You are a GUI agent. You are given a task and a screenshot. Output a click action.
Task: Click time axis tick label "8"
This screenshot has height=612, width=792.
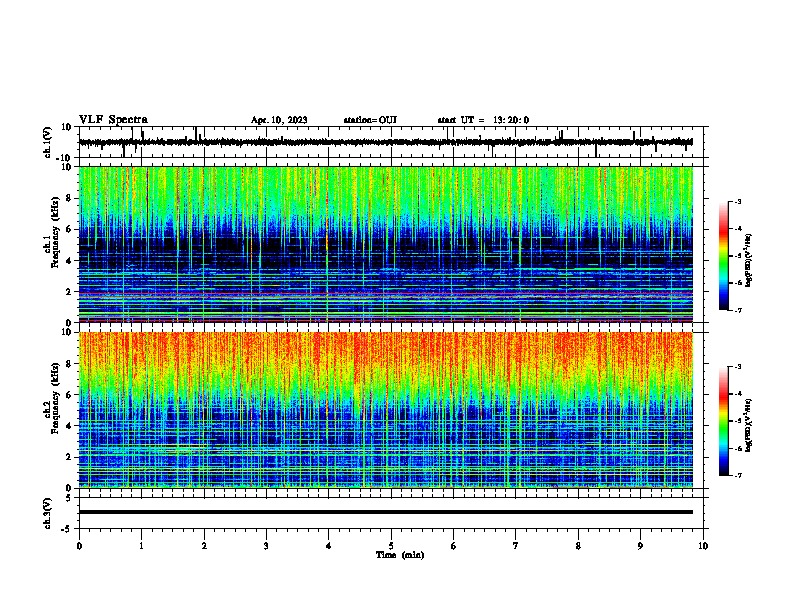[578, 546]
